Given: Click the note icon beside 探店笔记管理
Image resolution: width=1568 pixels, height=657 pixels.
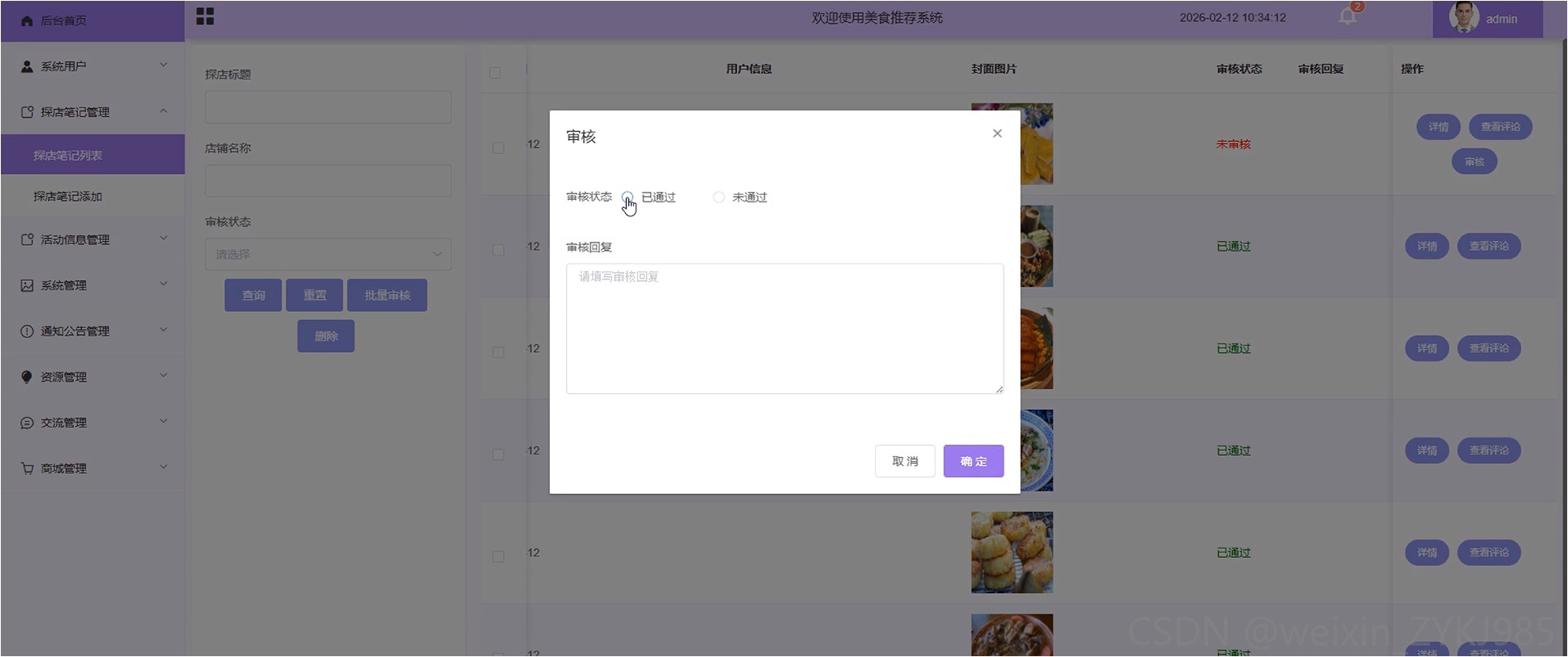Looking at the screenshot, I should [x=27, y=112].
